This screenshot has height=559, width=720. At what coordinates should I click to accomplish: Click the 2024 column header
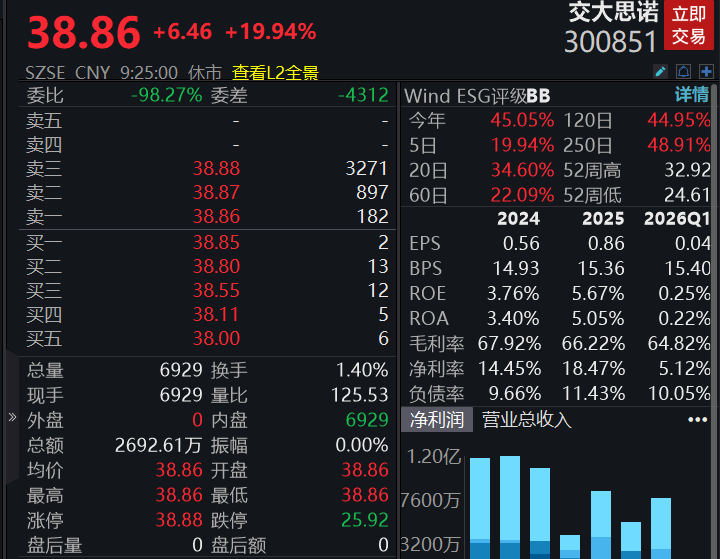pos(518,219)
